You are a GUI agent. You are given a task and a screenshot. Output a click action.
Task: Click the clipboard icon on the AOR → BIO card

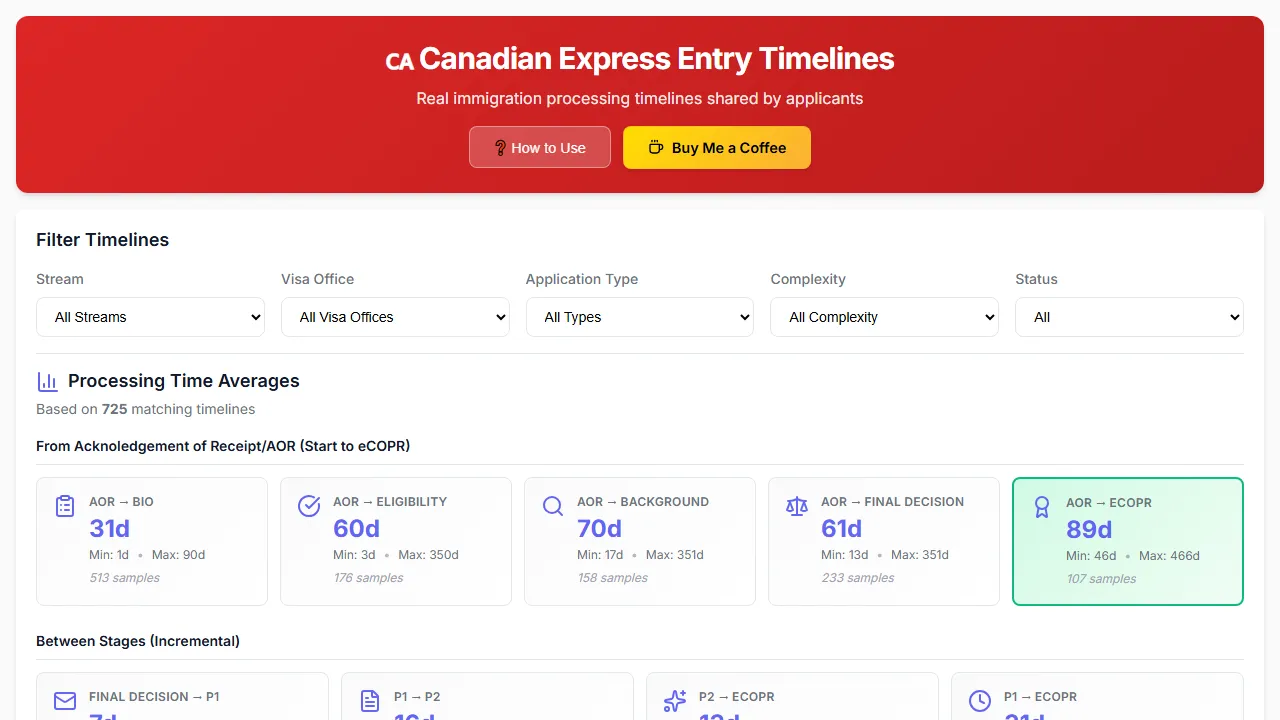[x=64, y=505]
